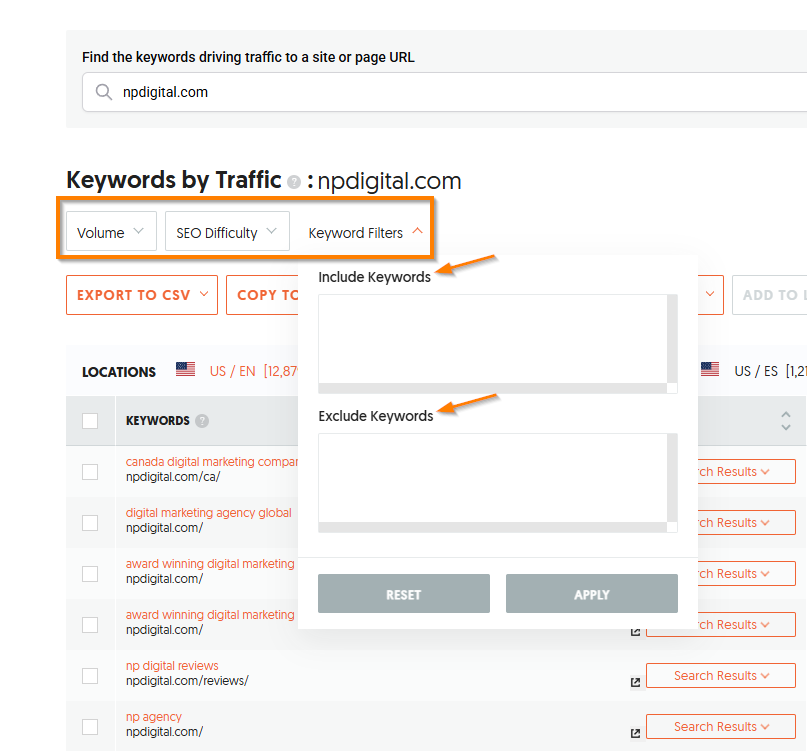Screen dimensions: 807x751
Task: Click the npdigital.com/reviews/ URL text
Action: (x=187, y=680)
